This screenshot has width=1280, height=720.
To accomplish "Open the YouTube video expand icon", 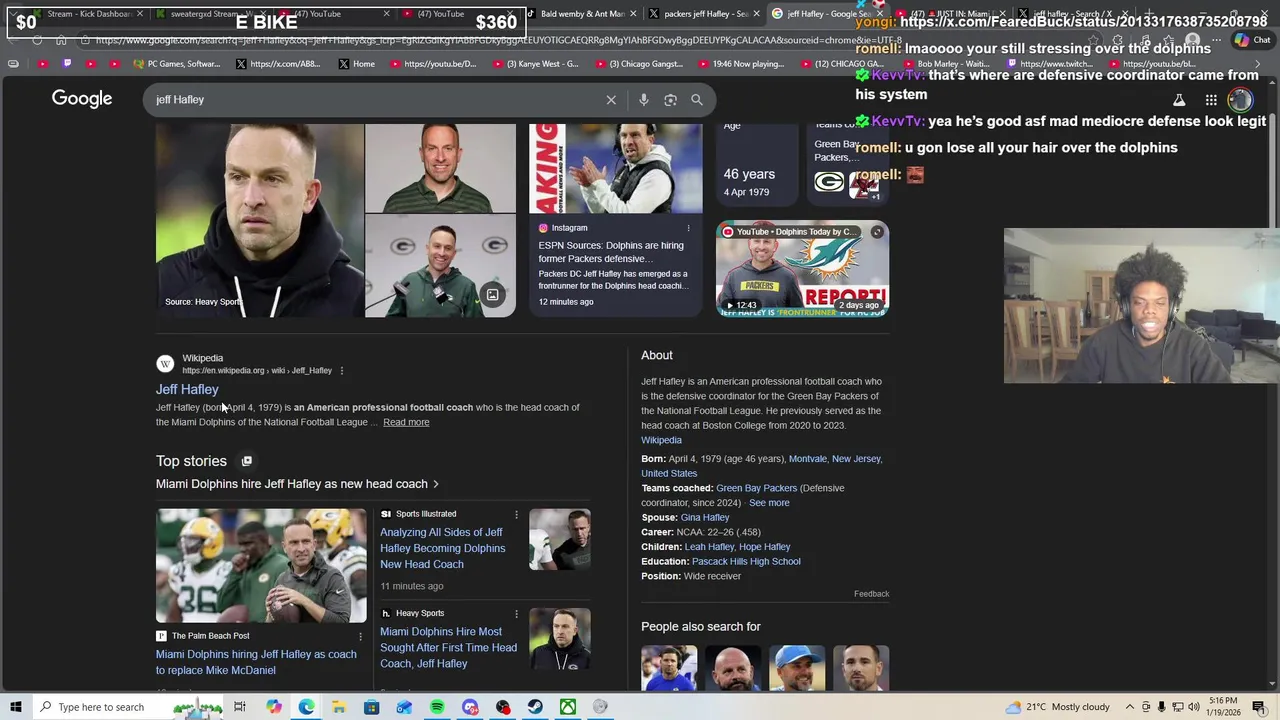I will tap(877, 232).
